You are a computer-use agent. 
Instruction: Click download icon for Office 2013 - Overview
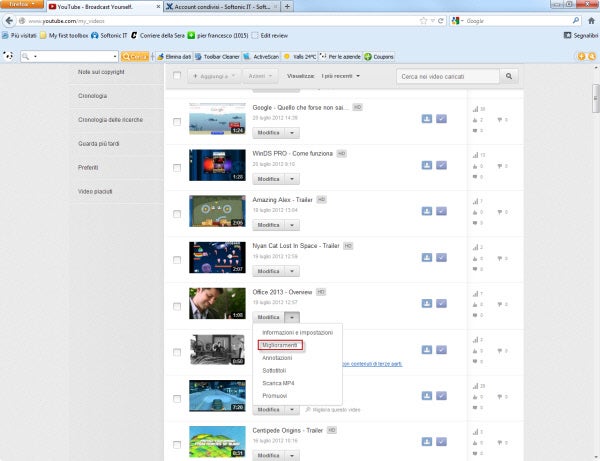[427, 303]
